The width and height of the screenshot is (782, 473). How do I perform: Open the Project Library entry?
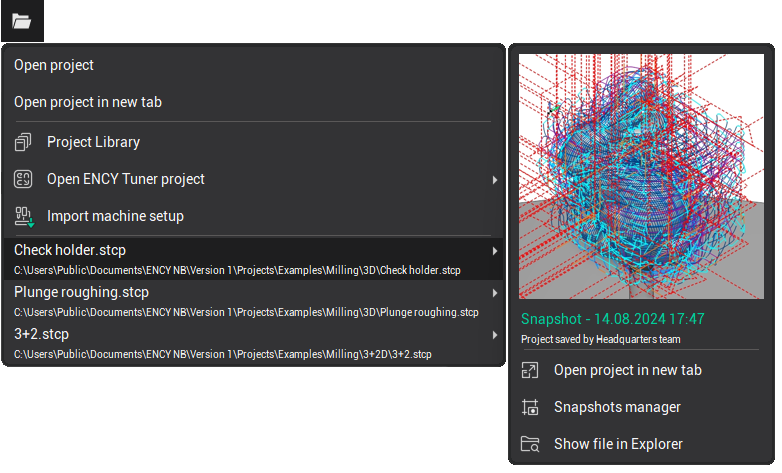(x=93, y=143)
